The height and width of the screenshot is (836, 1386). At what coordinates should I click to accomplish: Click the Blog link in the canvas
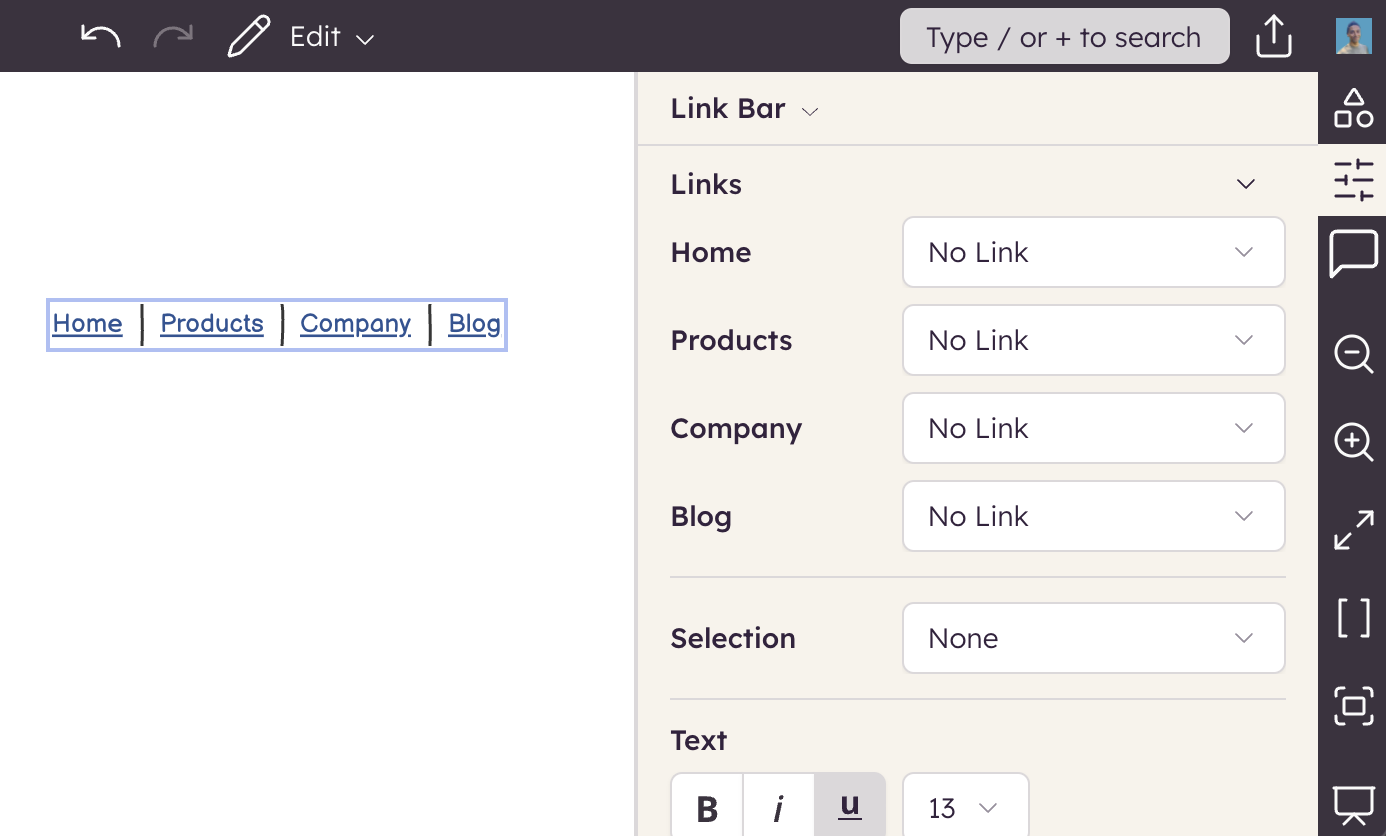[x=474, y=324]
